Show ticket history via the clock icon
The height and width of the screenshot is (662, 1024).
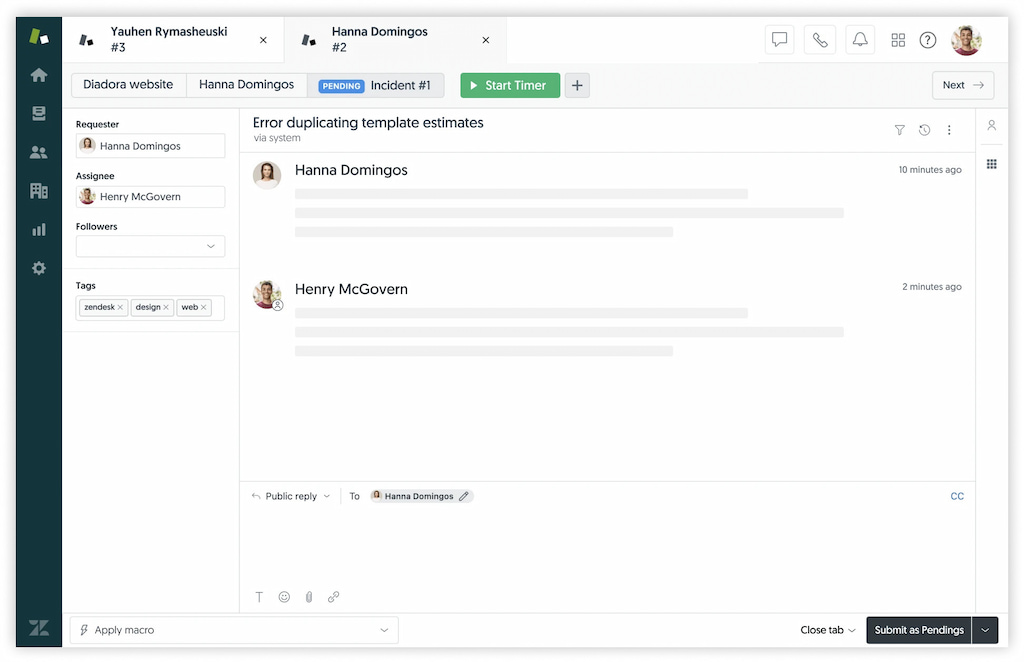pyautogui.click(x=924, y=130)
